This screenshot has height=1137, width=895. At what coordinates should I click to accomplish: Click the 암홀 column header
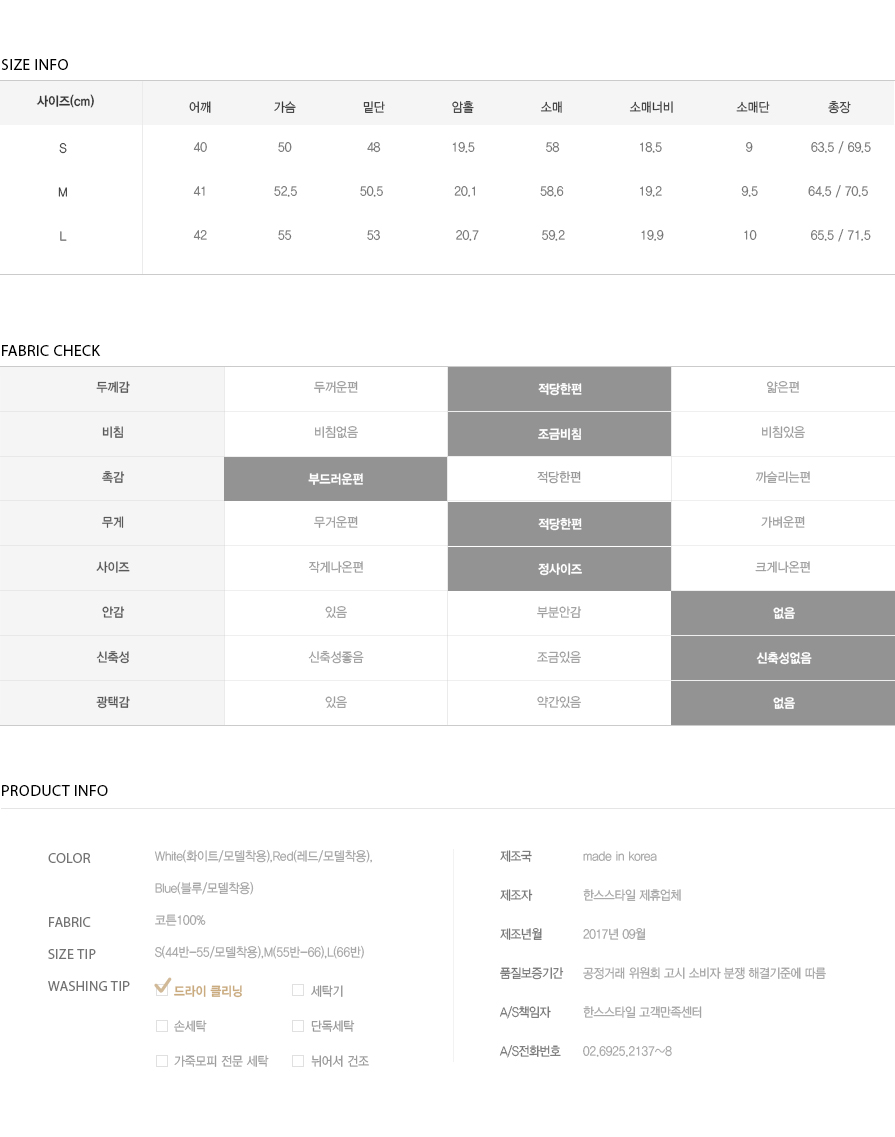(x=463, y=107)
